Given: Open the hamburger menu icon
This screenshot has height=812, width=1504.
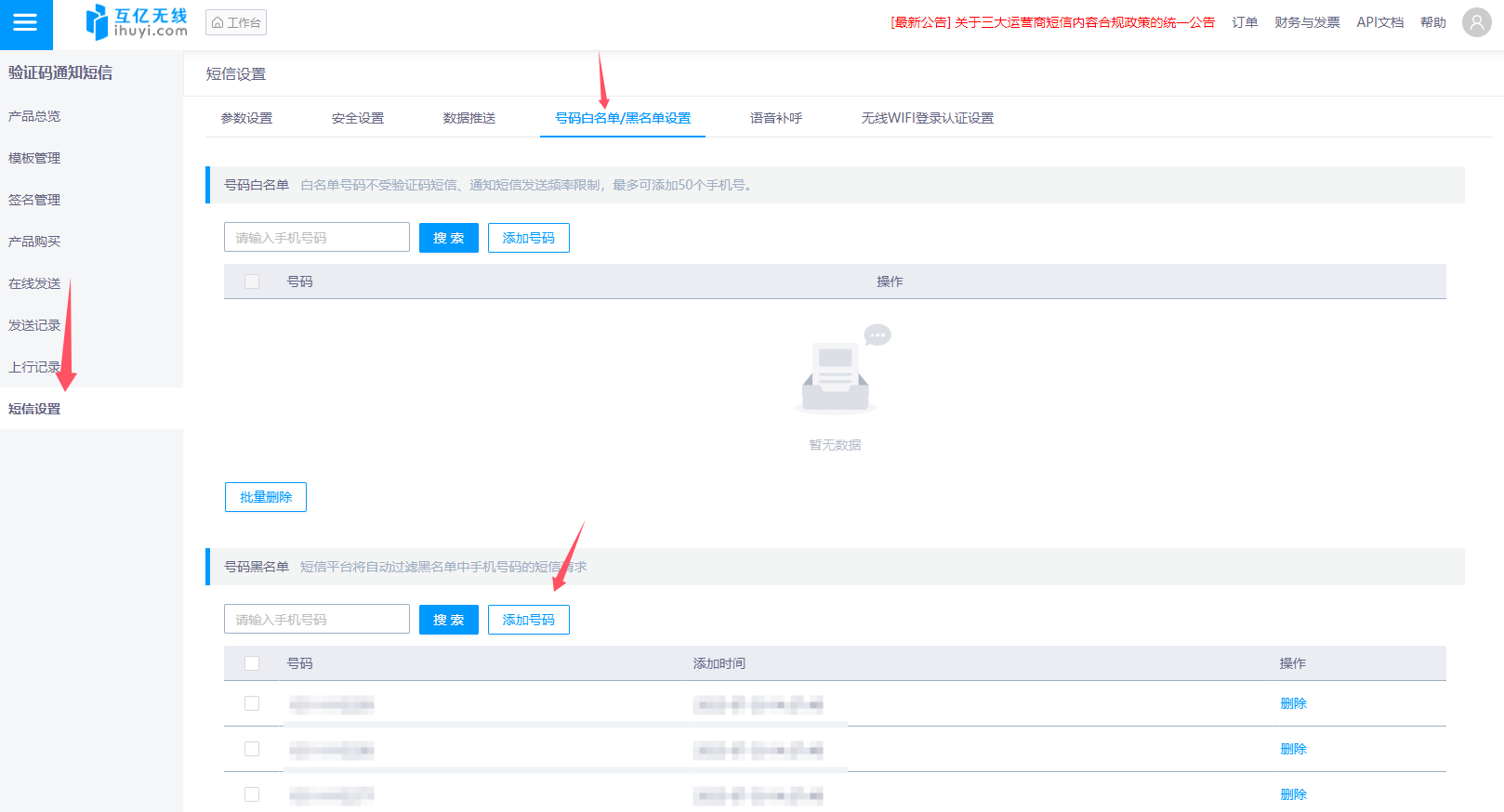Looking at the screenshot, I should click(x=25, y=23).
